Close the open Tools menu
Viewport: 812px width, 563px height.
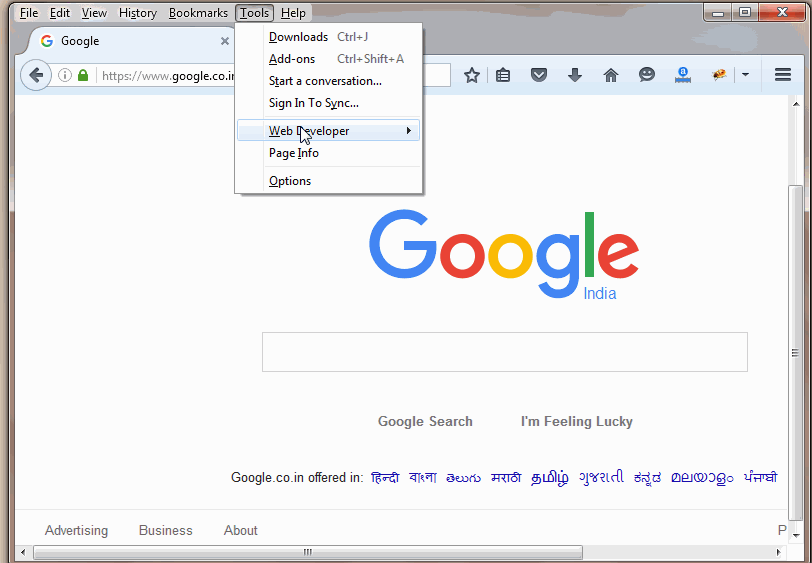coord(254,13)
